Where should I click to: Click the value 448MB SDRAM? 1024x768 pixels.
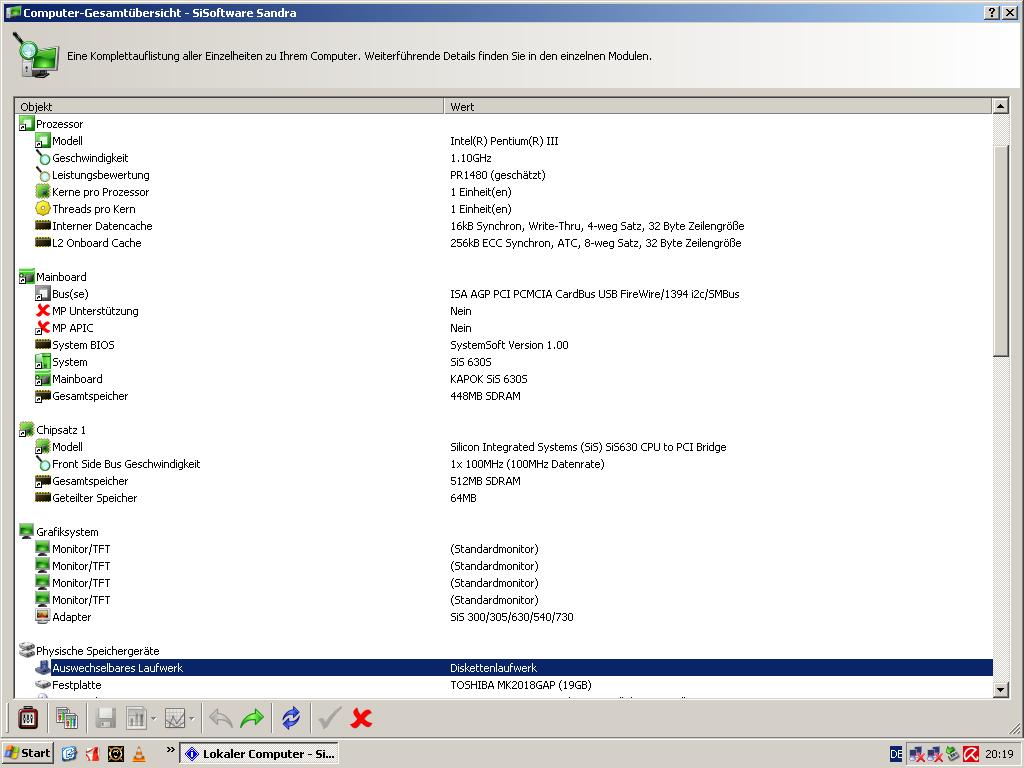[x=485, y=395]
